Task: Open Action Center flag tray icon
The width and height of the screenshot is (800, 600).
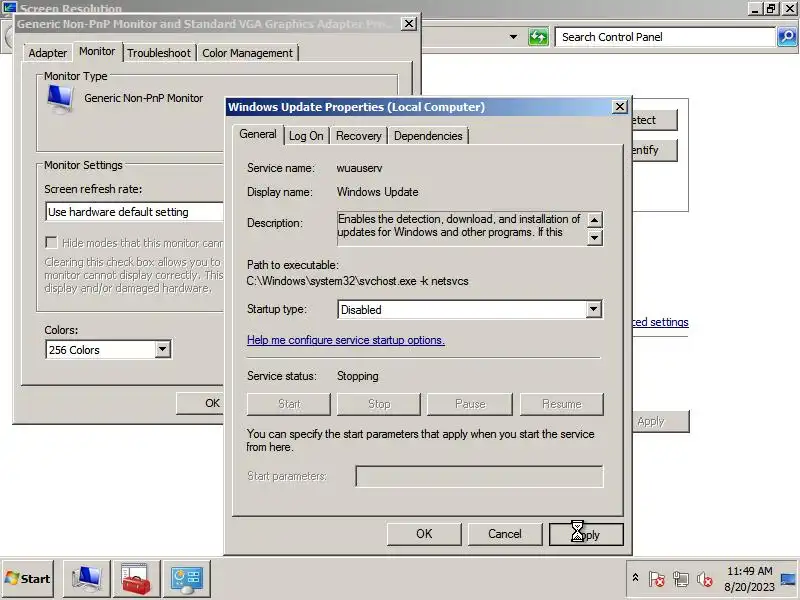Action: pyautogui.click(x=657, y=579)
